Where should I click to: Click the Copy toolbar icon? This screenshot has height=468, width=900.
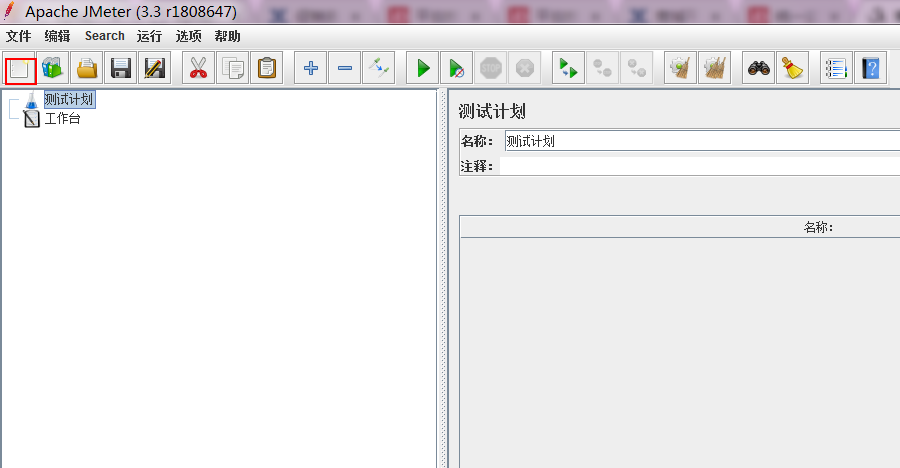click(x=232, y=68)
